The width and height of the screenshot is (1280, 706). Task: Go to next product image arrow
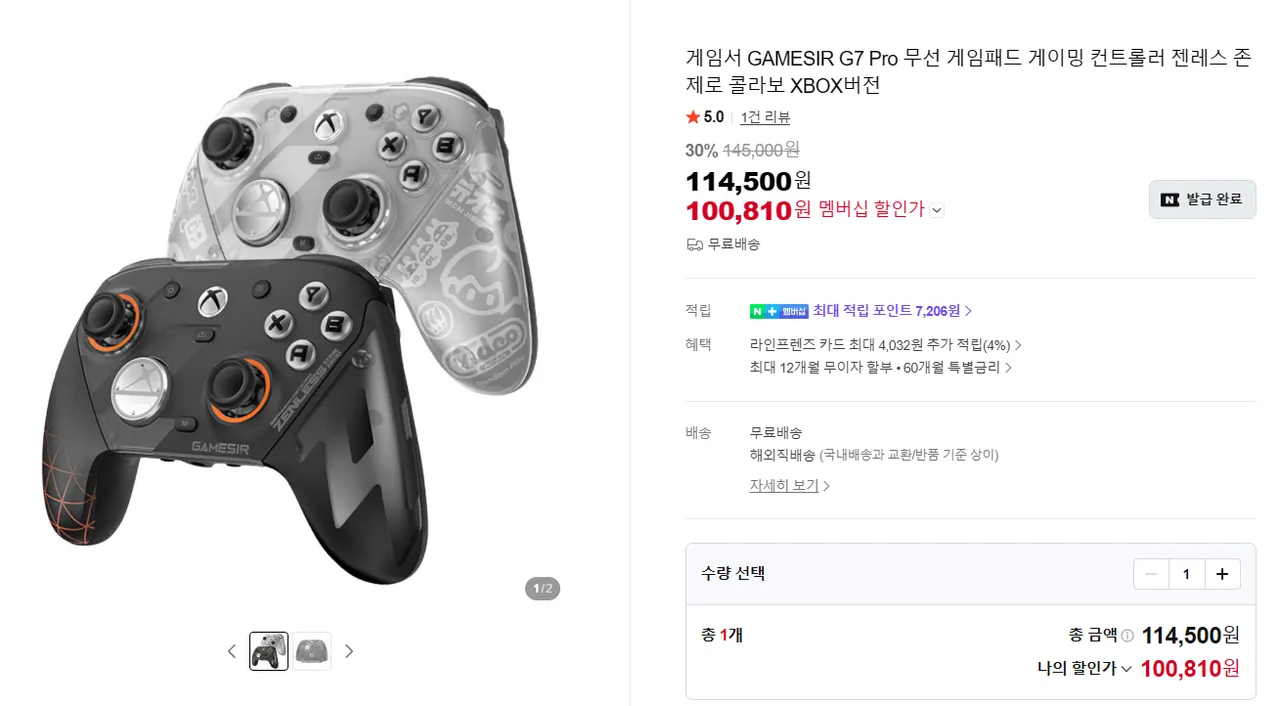click(x=349, y=651)
